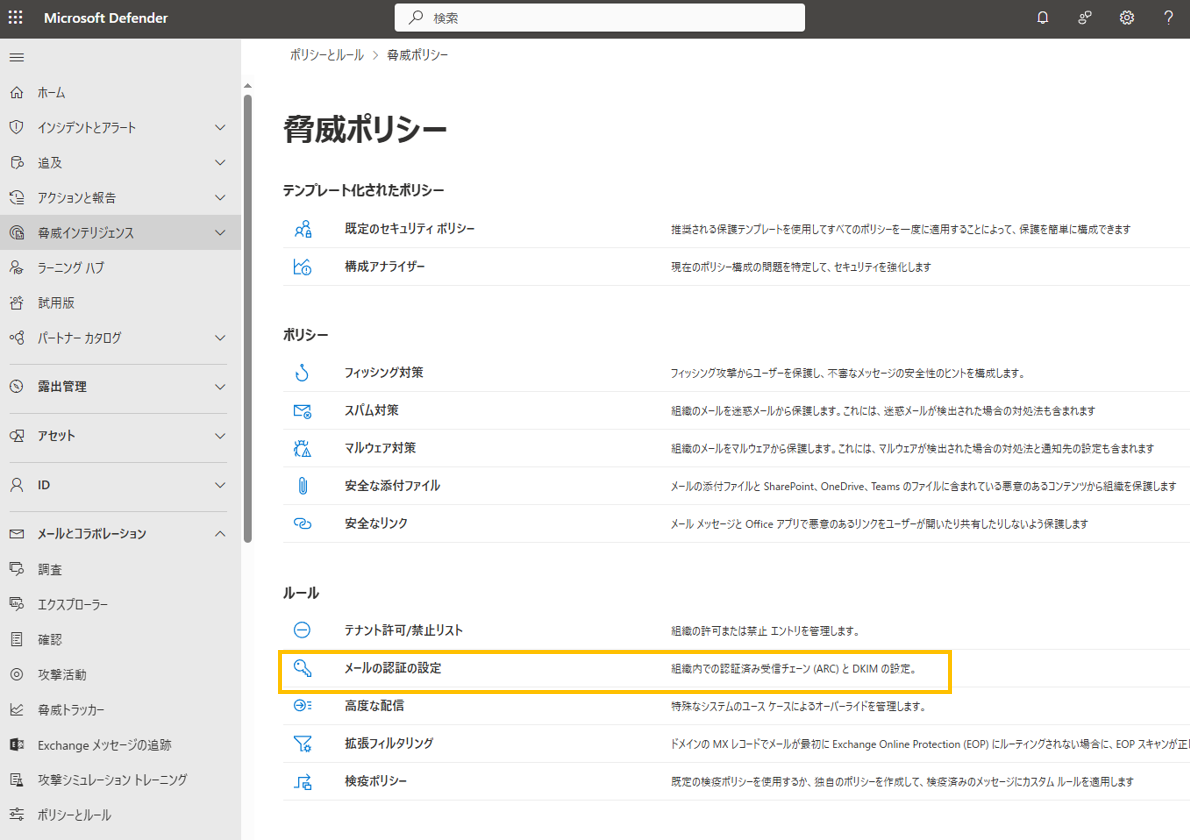Click the スパム対策 mail icon
Viewport: 1190px width, 840px height.
[302, 411]
